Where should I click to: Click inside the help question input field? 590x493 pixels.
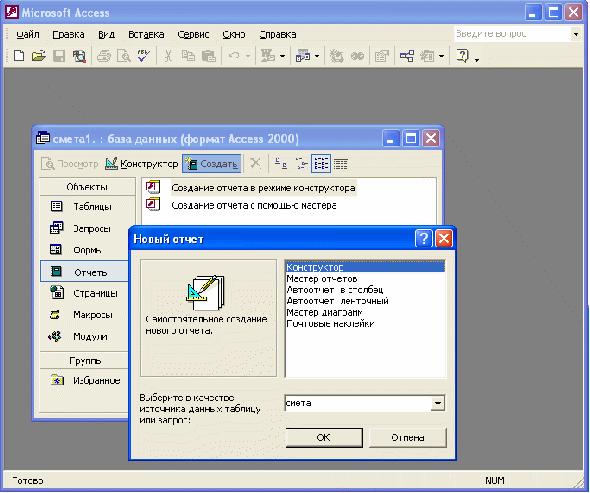(x=512, y=34)
